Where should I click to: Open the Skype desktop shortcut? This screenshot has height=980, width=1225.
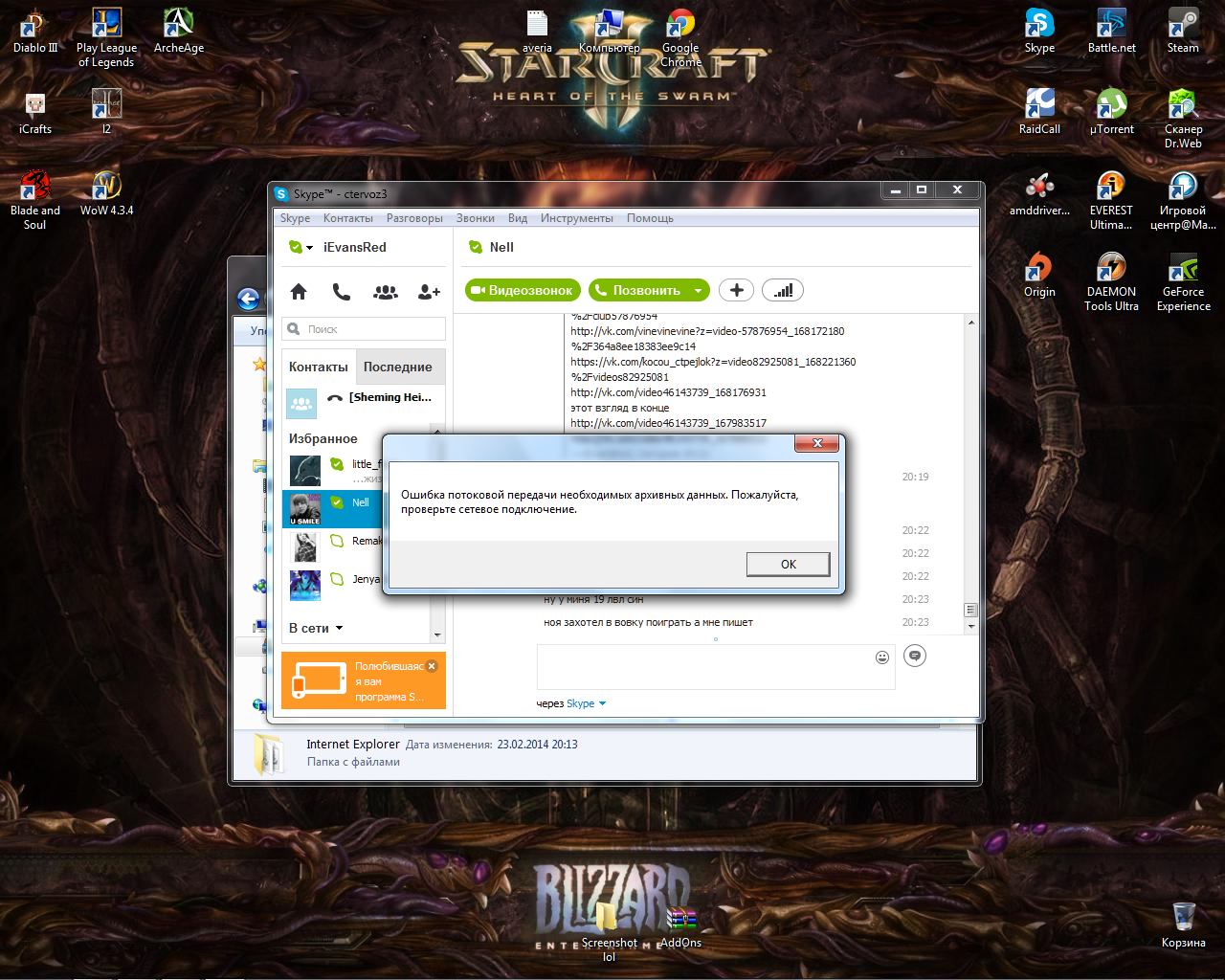pos(1039,31)
